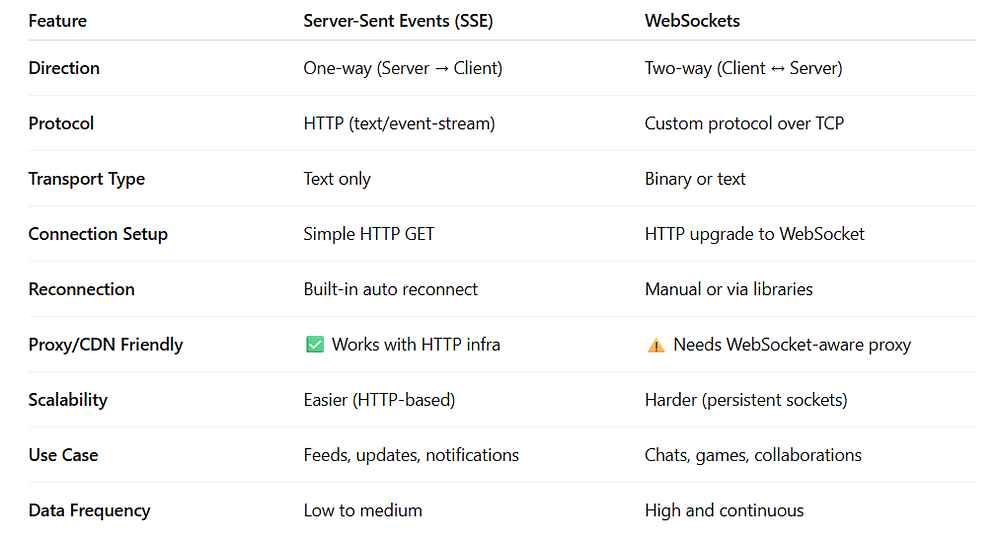Select 'High and continuous' cell
1000x550 pixels.
pyautogui.click(x=724, y=510)
